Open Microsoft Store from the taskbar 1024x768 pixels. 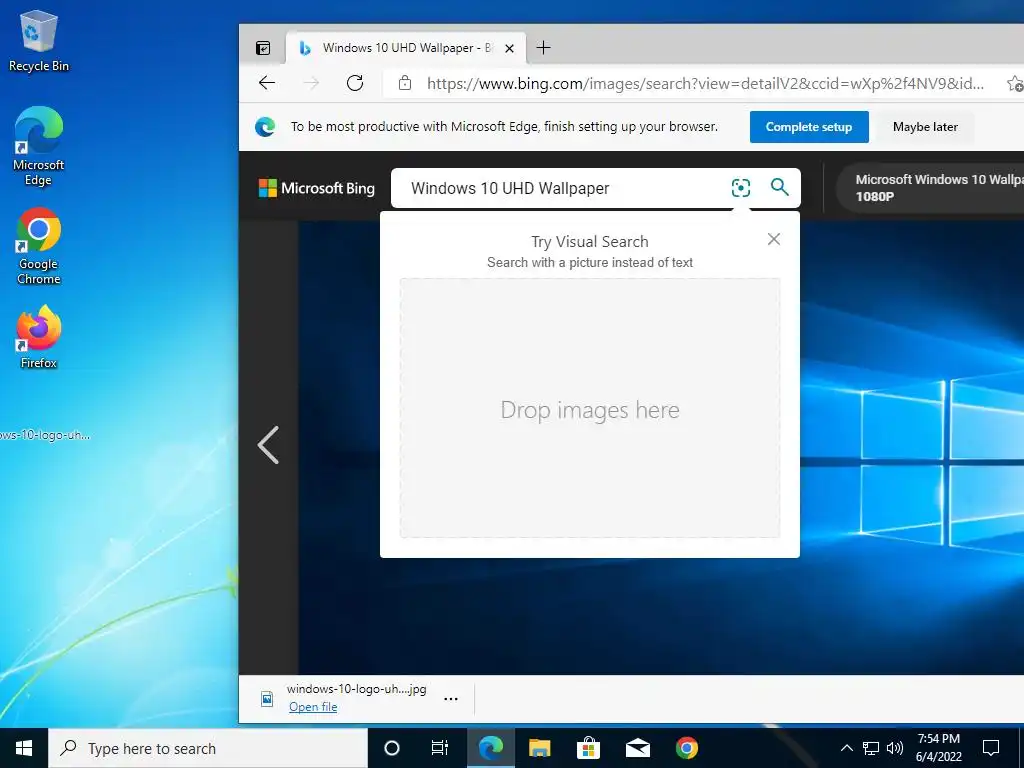(x=588, y=748)
